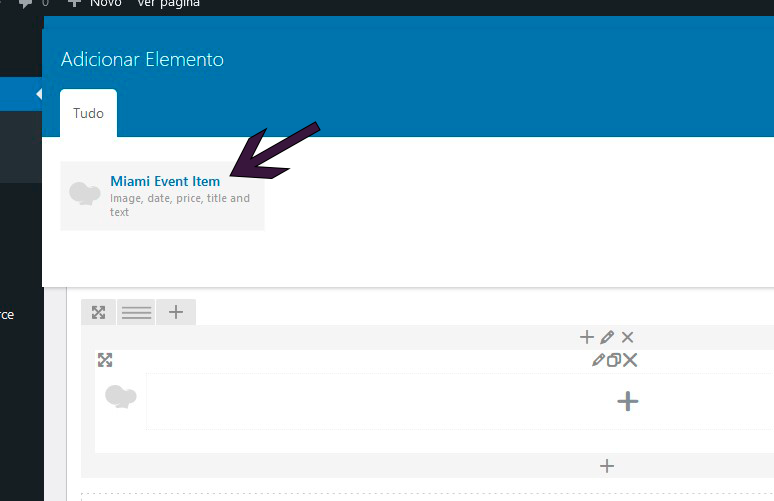The width and height of the screenshot is (774, 501).
Task: Click the description 'Image, date, price, title and text'
Action: [x=180, y=205]
